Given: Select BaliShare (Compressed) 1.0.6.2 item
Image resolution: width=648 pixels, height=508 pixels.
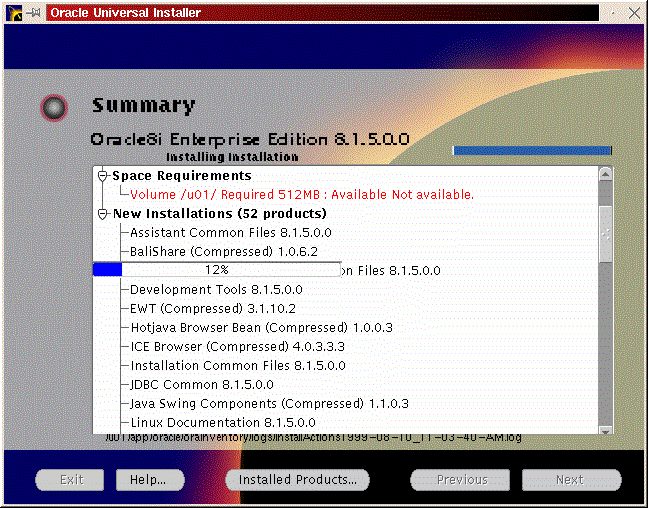Looking at the screenshot, I should [x=223, y=252].
